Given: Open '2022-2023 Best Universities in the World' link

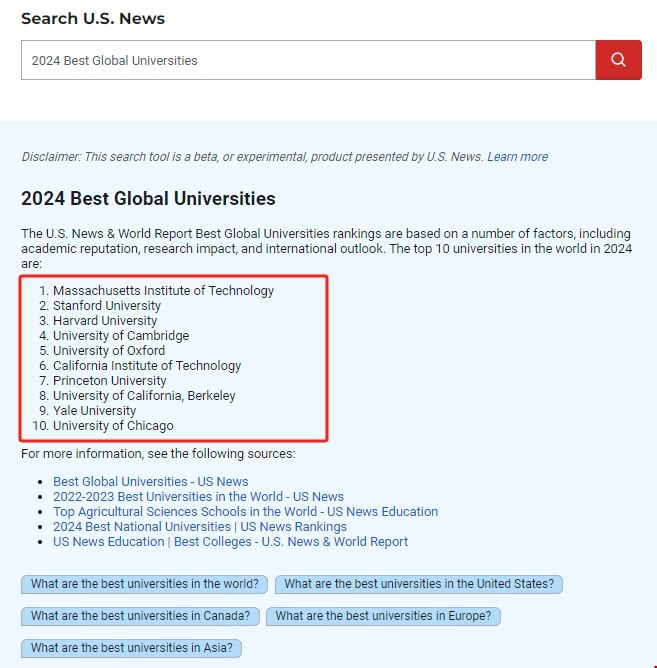Looking at the screenshot, I should (198, 496).
